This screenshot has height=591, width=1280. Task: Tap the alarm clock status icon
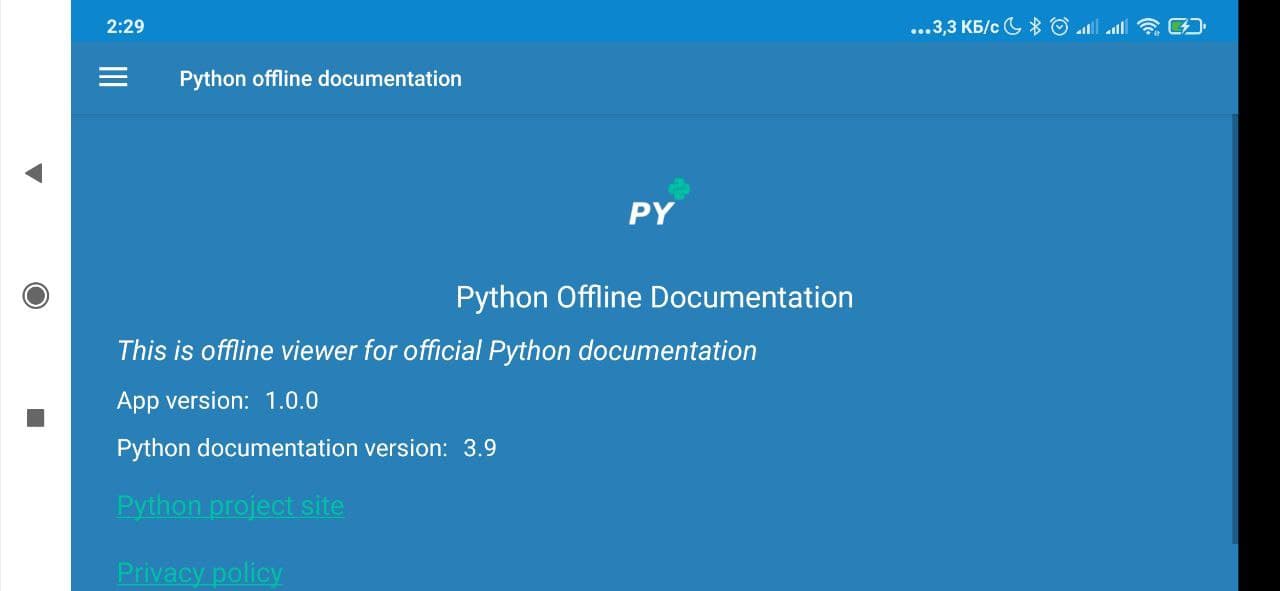pos(1059,27)
